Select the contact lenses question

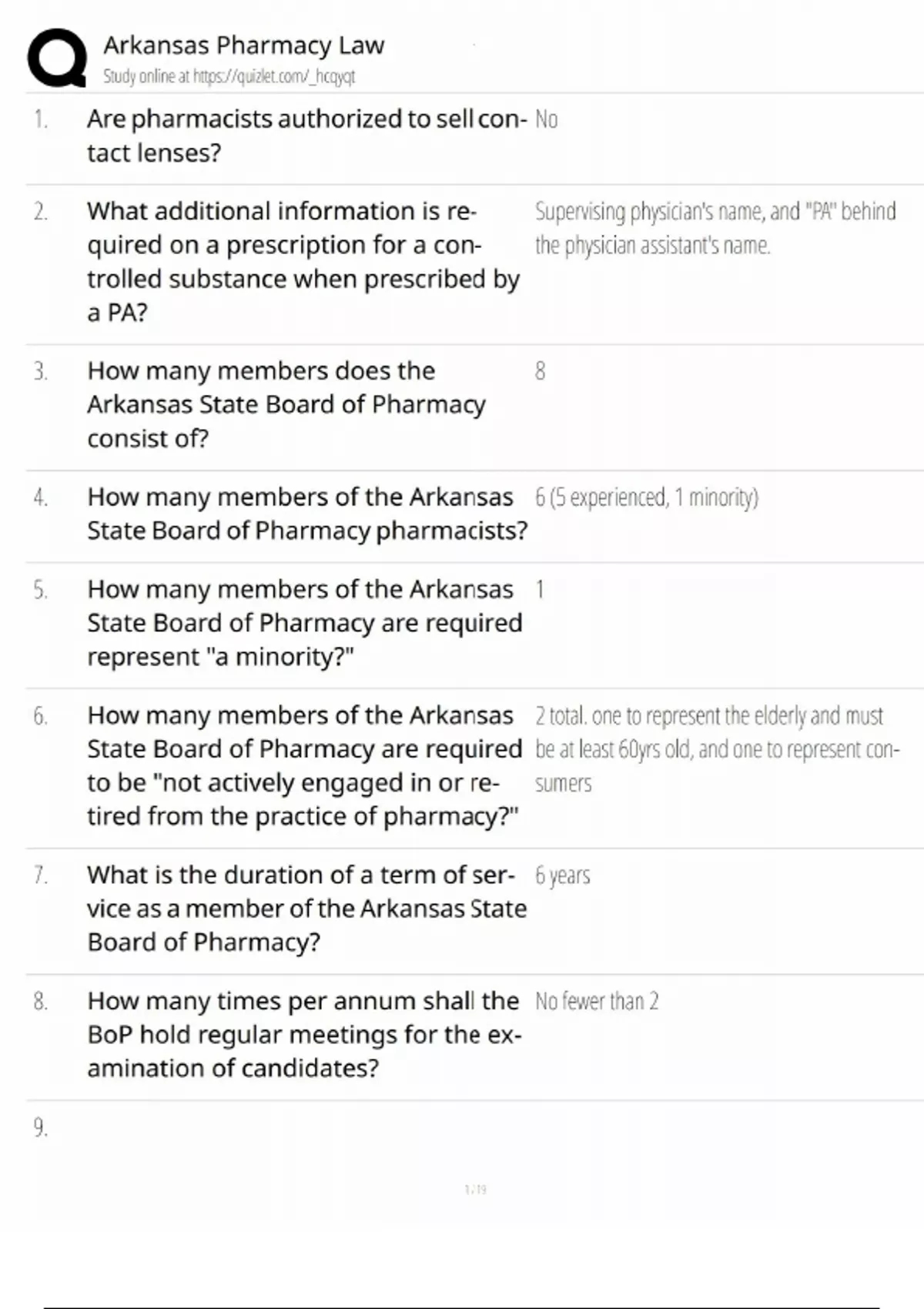306,136
